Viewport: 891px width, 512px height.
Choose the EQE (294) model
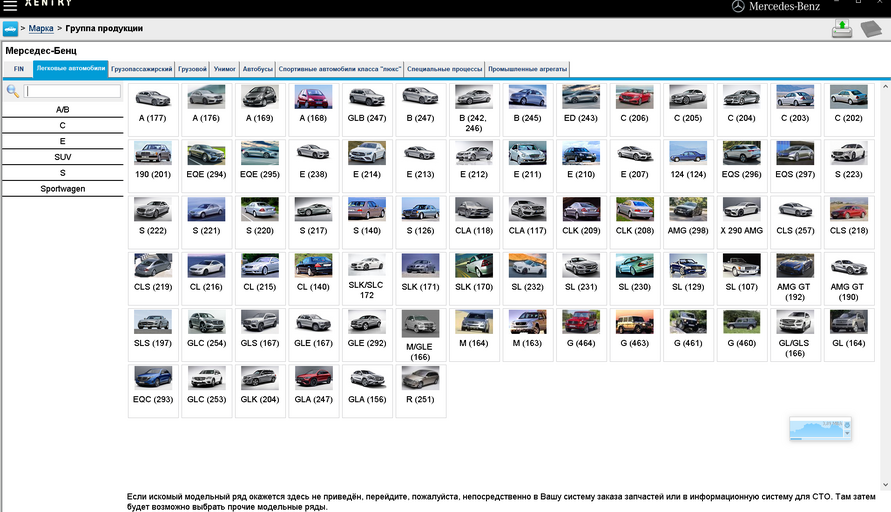[x=206, y=166]
